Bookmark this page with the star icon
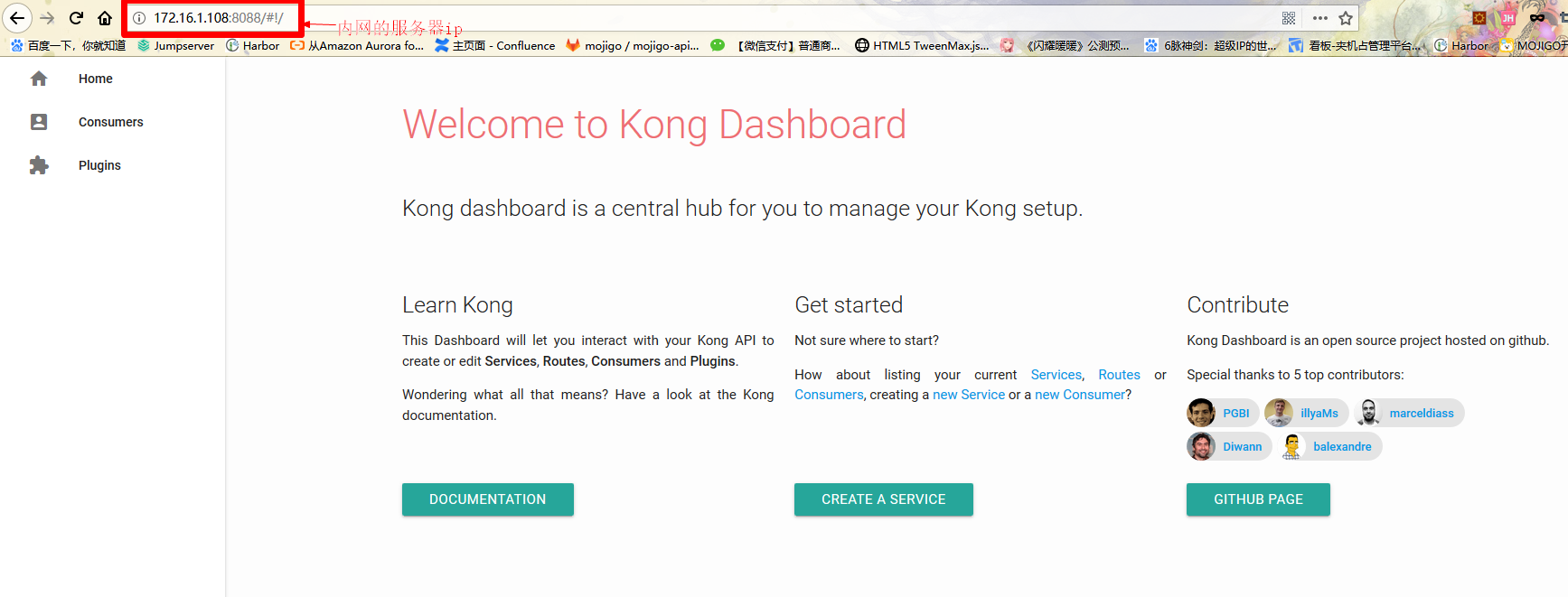 [1346, 18]
